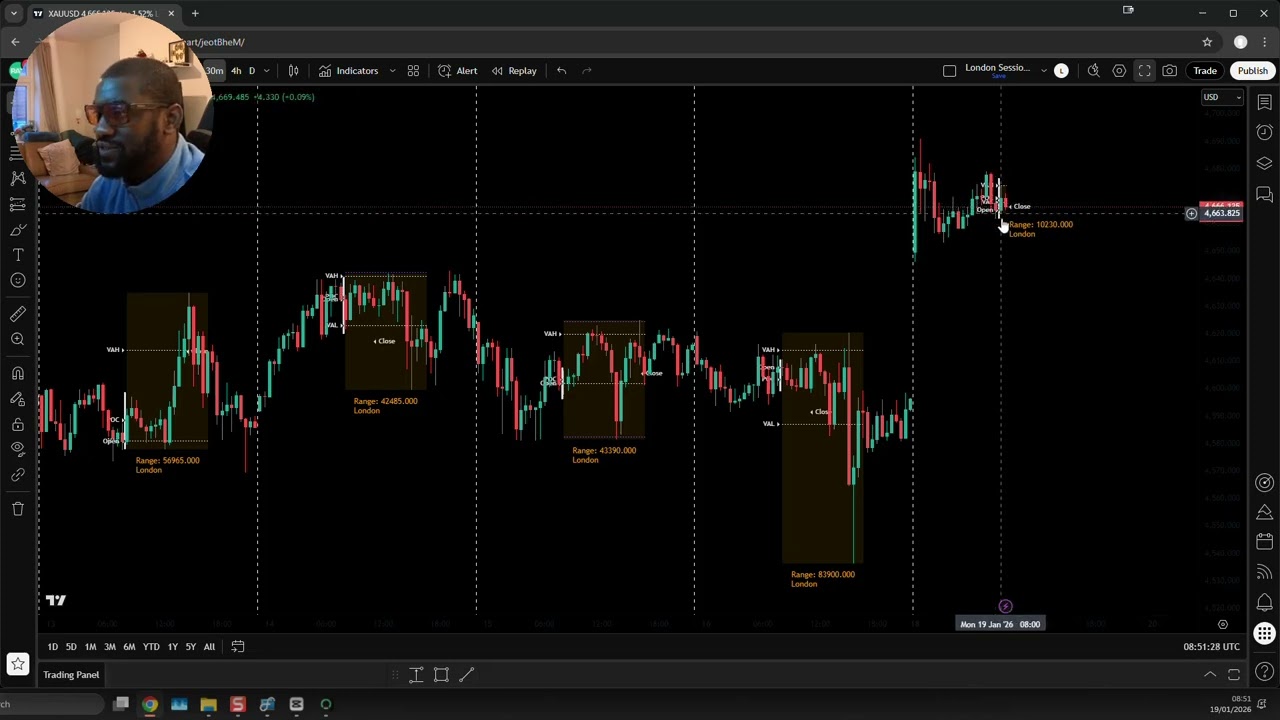Undo the last chart action
1280x720 pixels.
561,71
